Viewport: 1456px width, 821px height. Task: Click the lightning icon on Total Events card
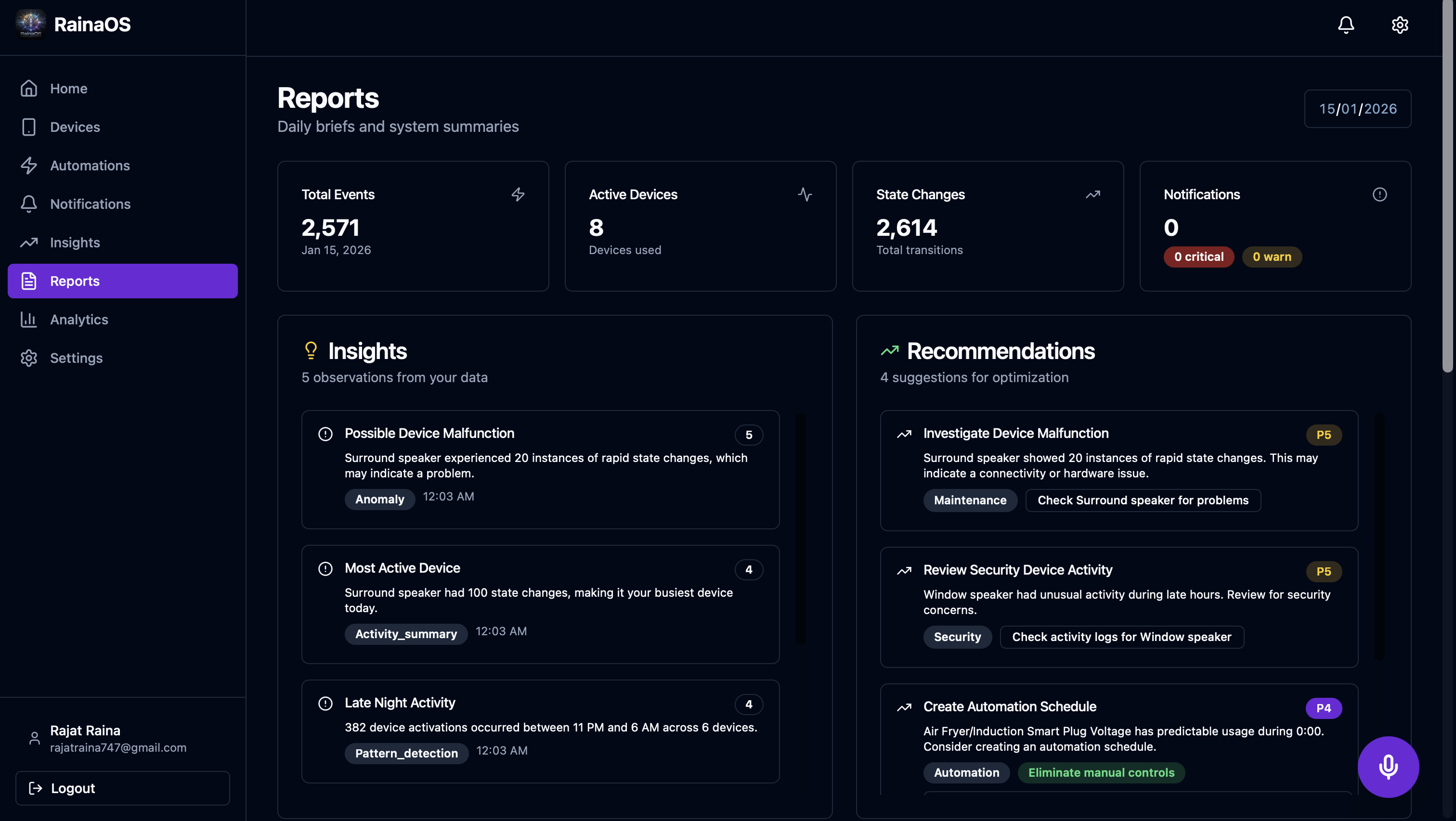click(518, 194)
